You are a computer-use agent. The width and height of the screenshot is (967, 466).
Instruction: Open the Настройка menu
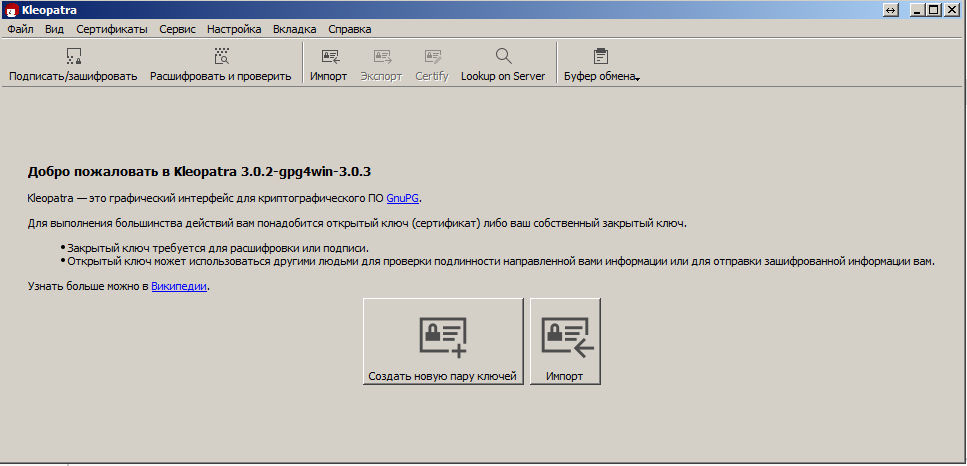pyautogui.click(x=234, y=29)
